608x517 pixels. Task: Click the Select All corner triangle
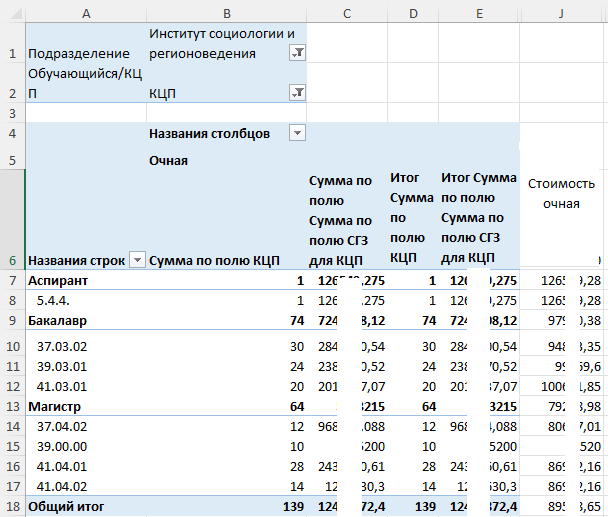pyautogui.click(x=16, y=14)
